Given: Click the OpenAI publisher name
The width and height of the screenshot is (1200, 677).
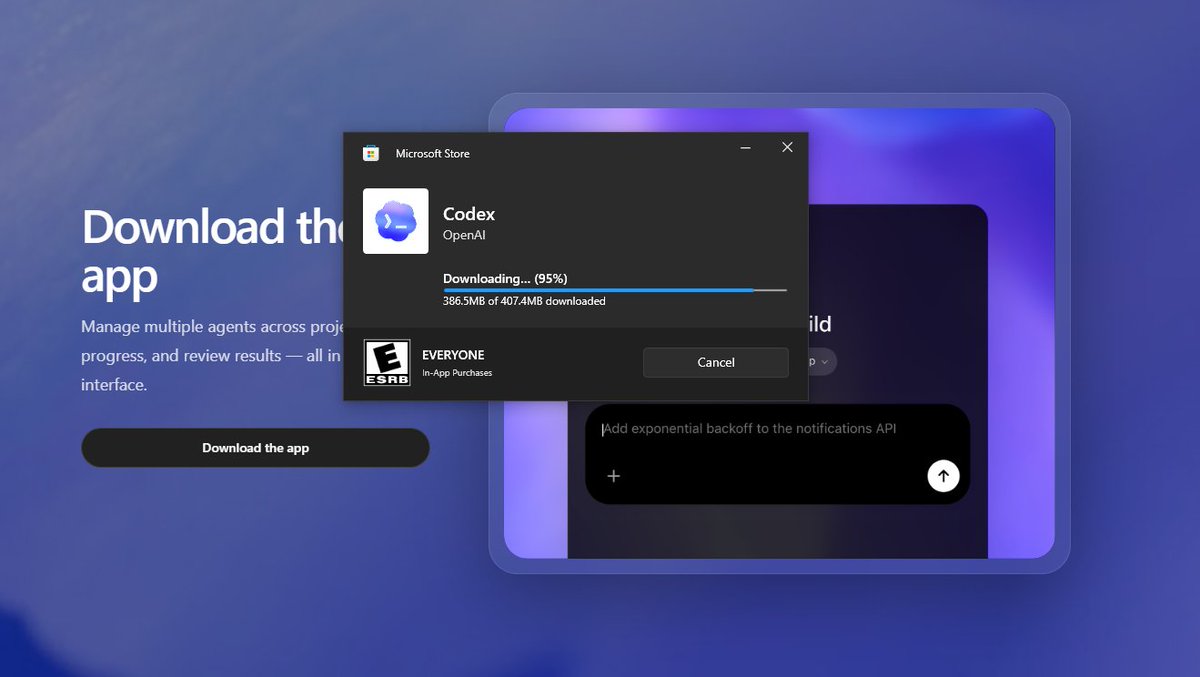Looking at the screenshot, I should (464, 235).
